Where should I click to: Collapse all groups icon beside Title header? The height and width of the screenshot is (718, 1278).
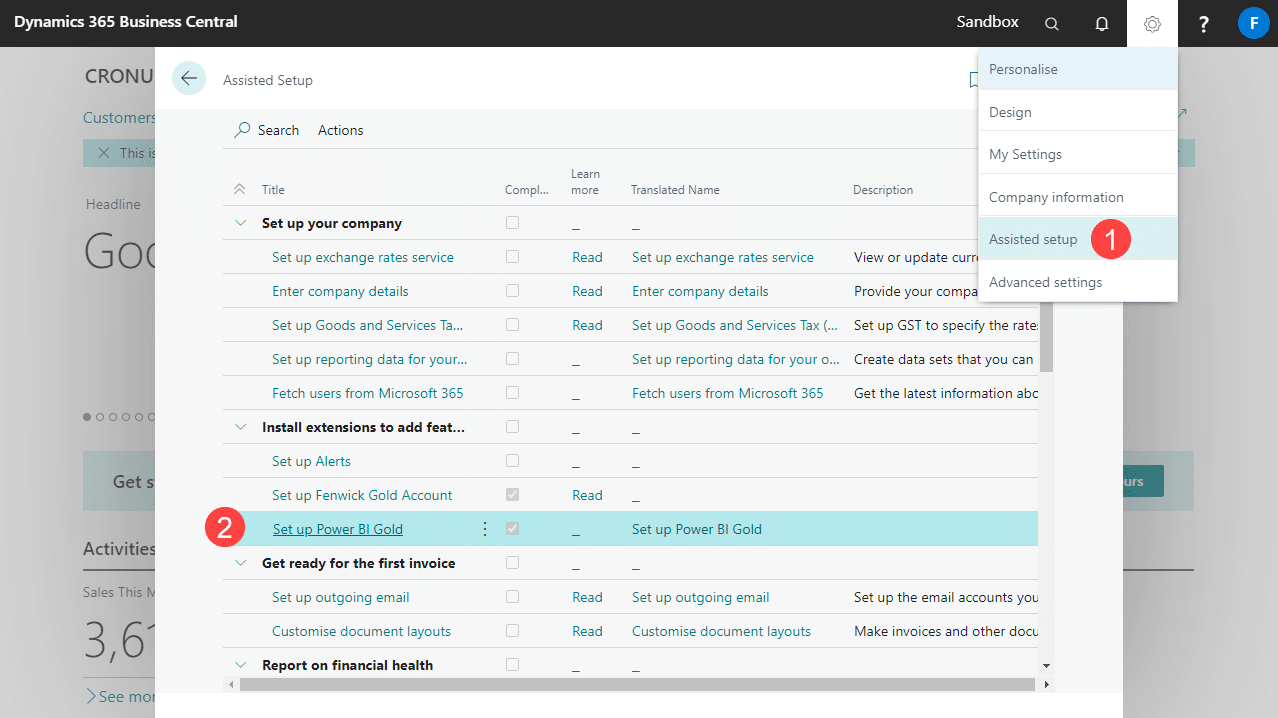239,189
